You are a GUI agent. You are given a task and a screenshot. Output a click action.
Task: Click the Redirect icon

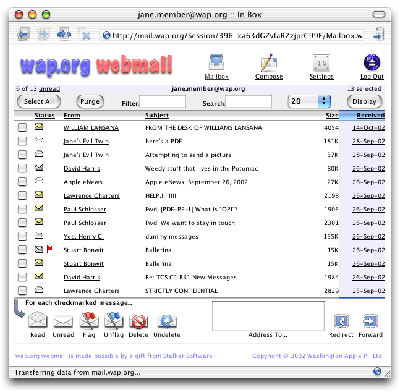(x=341, y=321)
